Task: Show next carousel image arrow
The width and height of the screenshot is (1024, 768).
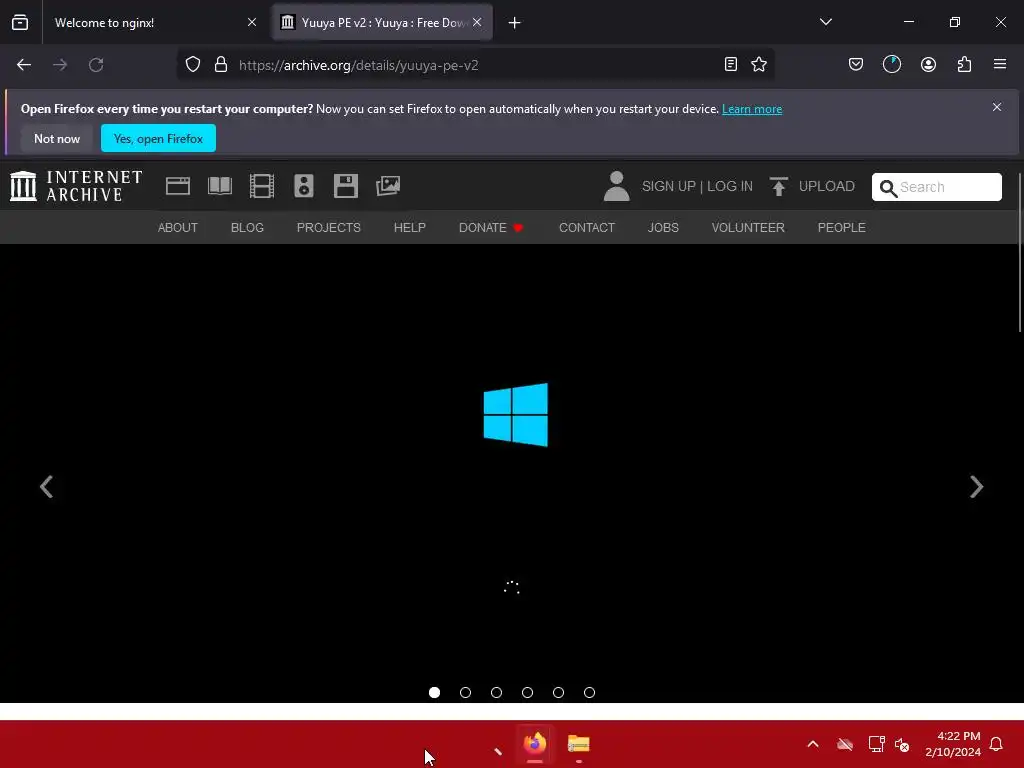Action: point(976,487)
